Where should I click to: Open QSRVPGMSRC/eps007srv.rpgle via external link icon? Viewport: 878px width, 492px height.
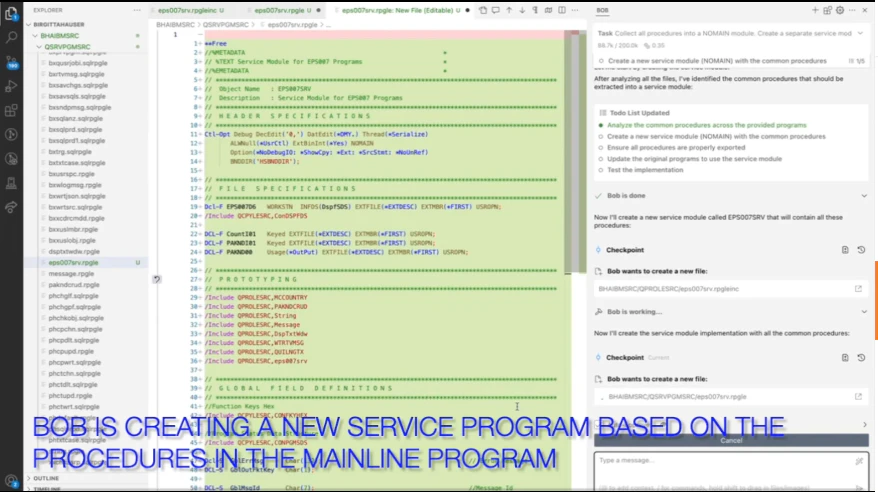pyautogui.click(x=858, y=396)
